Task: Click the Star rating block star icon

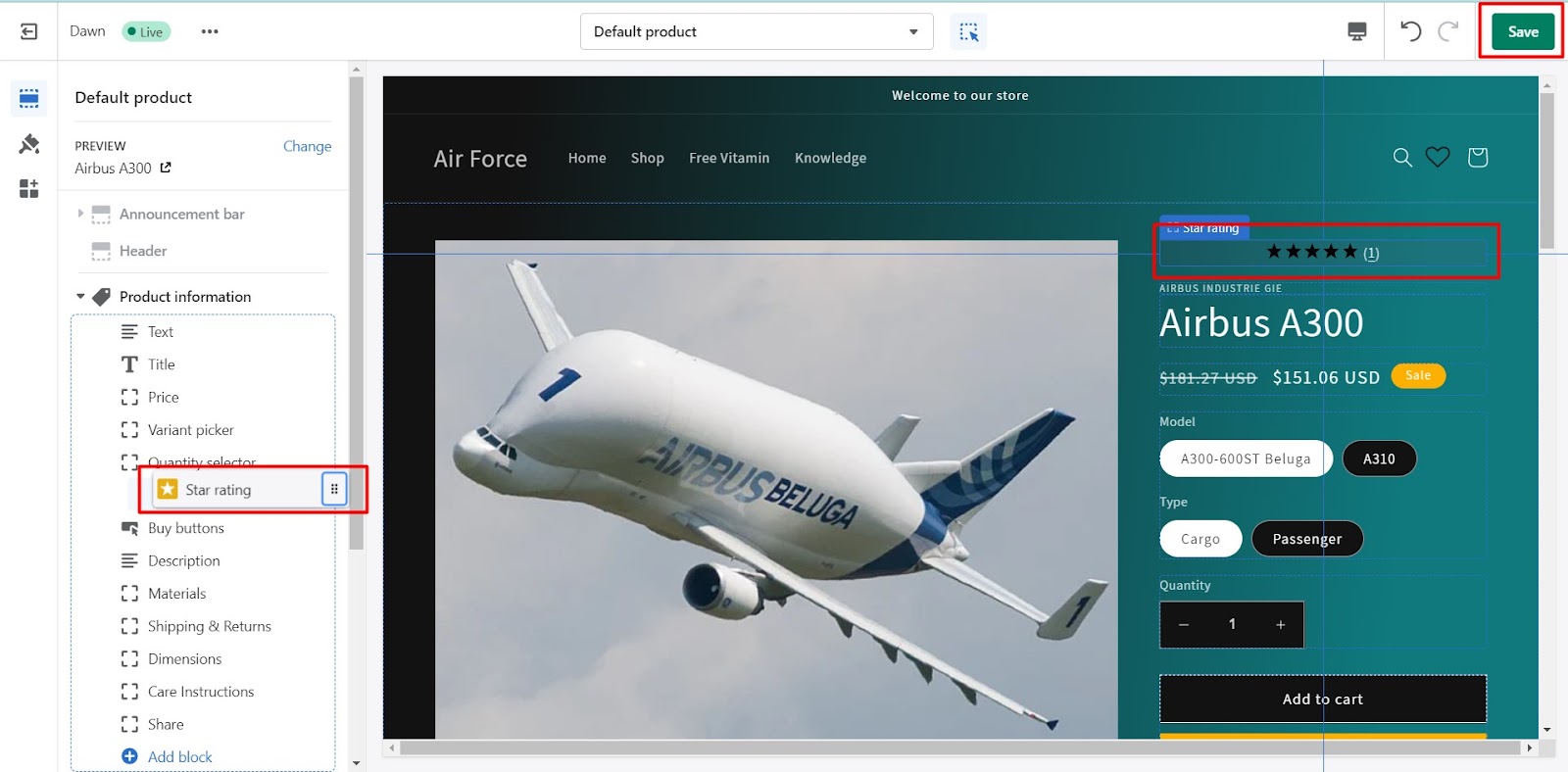Action: (168, 489)
